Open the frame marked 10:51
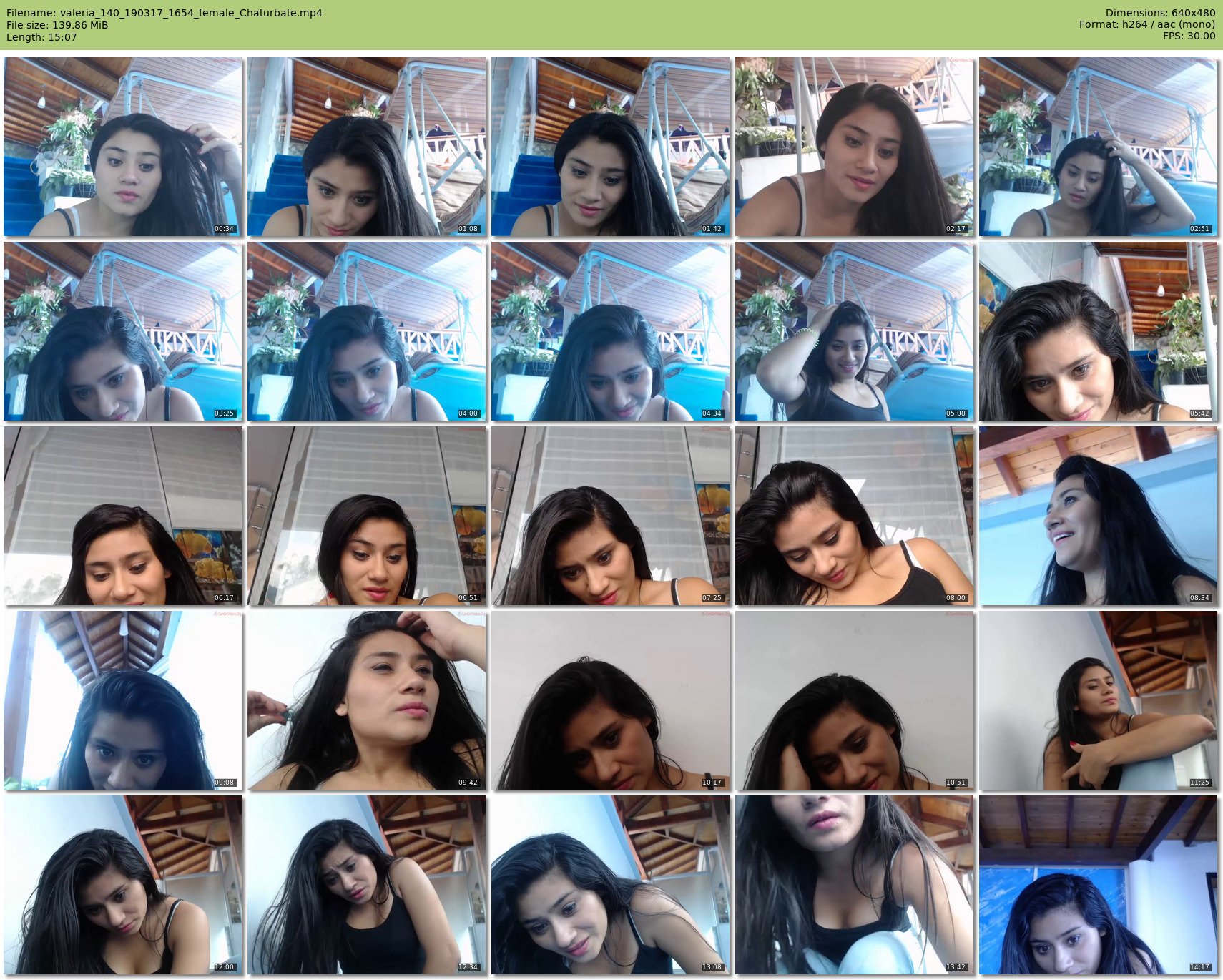 pos(855,700)
